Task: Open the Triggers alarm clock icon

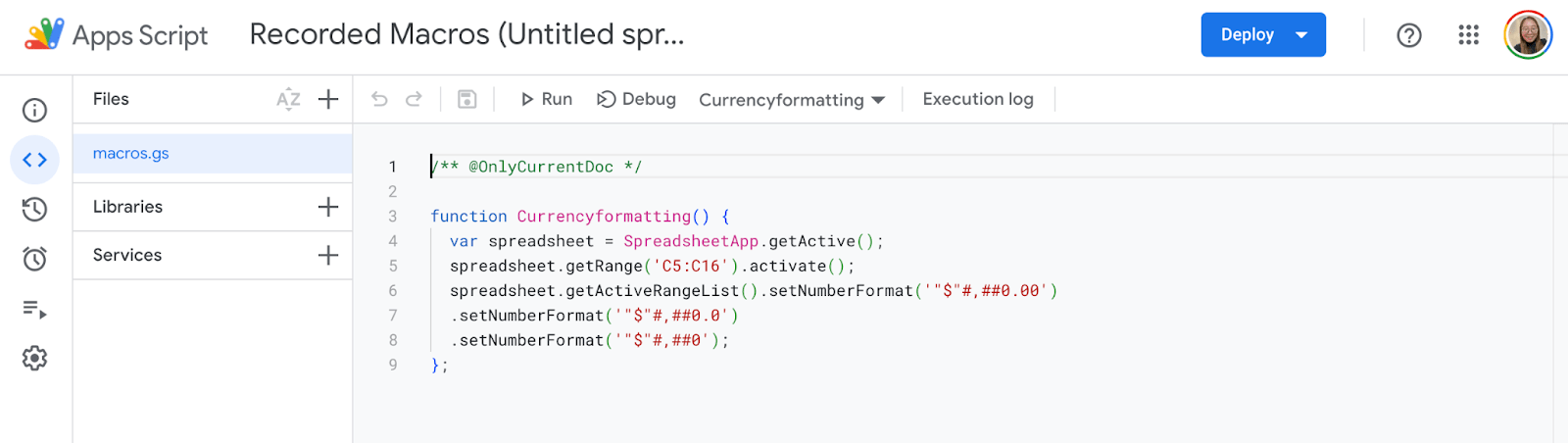Action: point(34,259)
